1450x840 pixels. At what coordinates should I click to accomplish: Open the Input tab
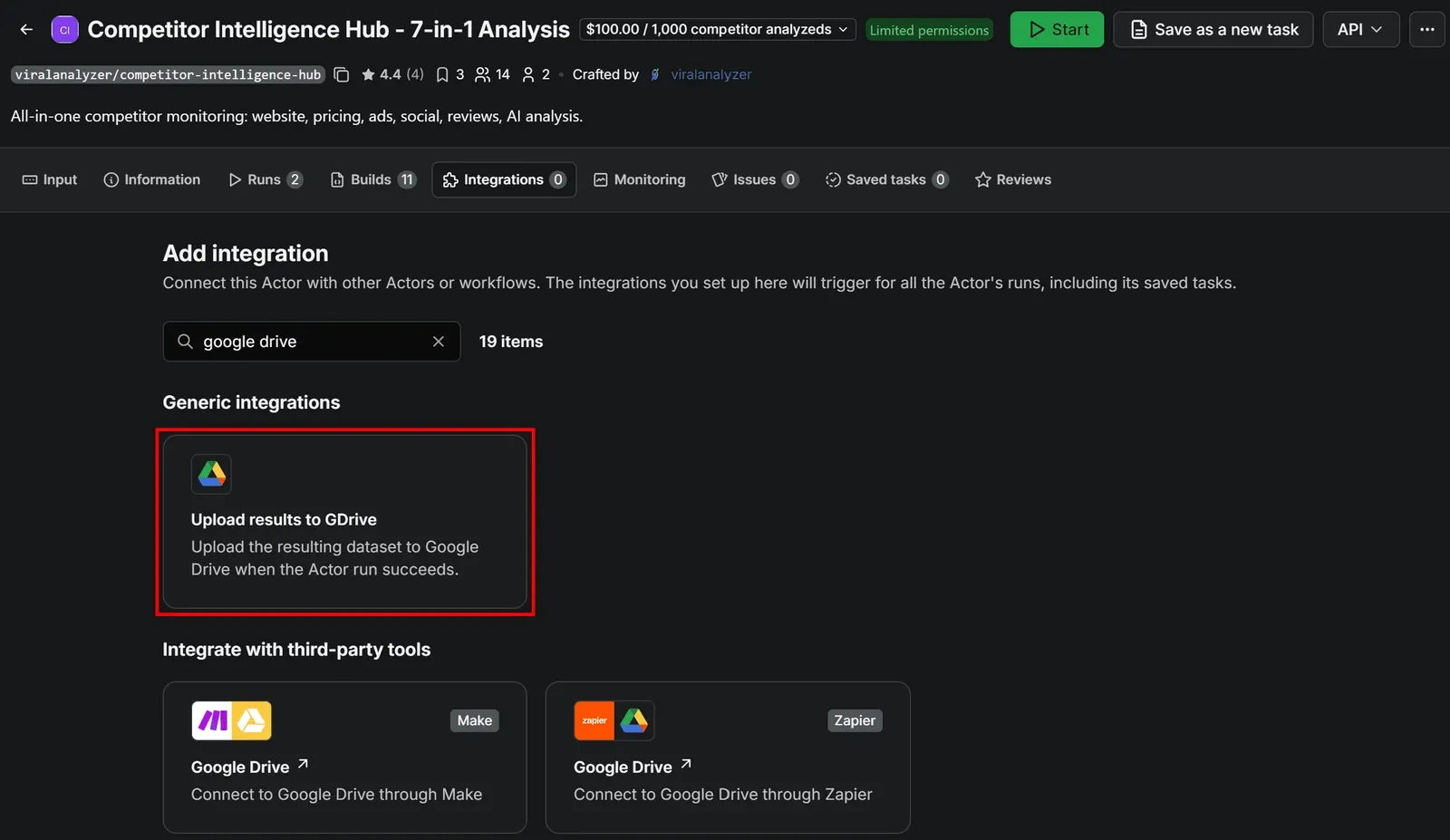[50, 179]
